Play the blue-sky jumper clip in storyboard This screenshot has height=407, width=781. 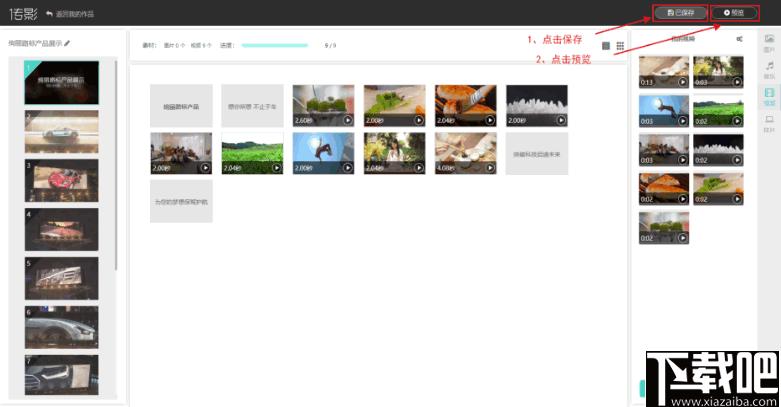[x=348, y=168]
